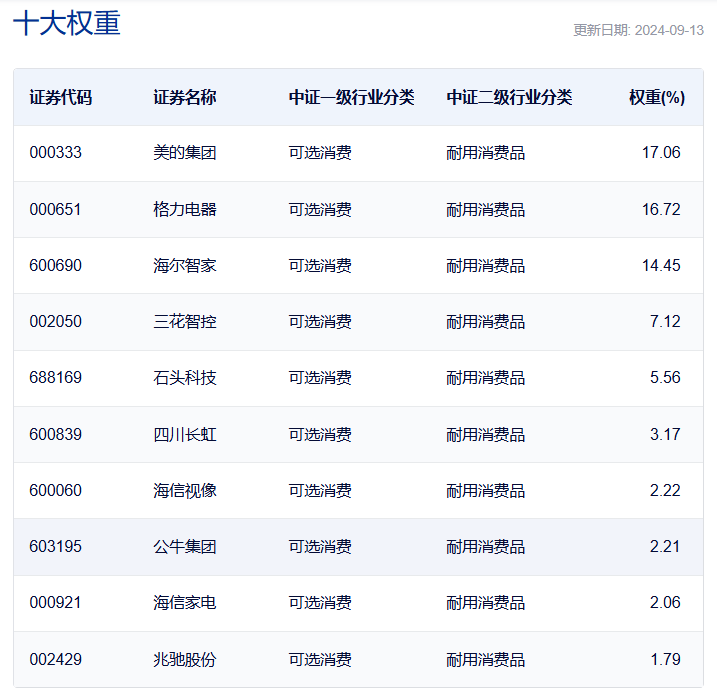Select security code 600060
This screenshot has width=717, height=700.
tap(55, 490)
